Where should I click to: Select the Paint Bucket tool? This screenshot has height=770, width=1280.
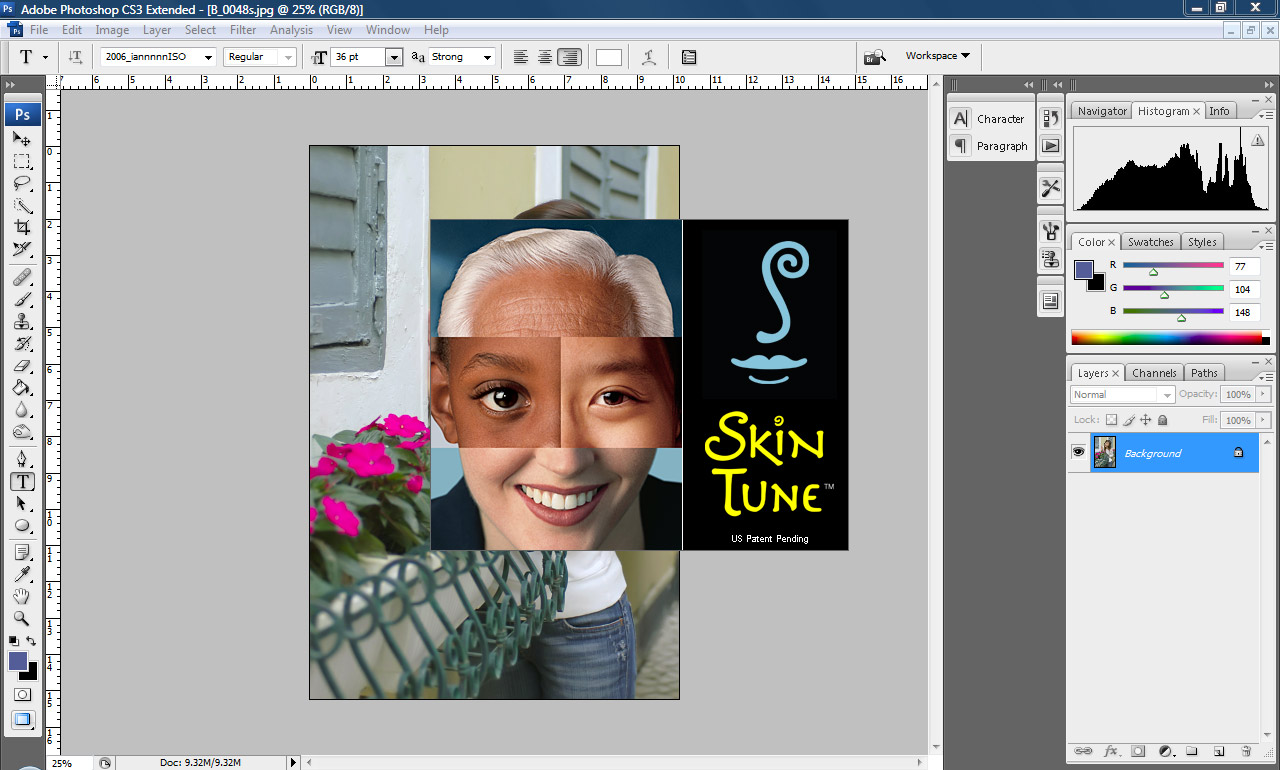(x=22, y=387)
